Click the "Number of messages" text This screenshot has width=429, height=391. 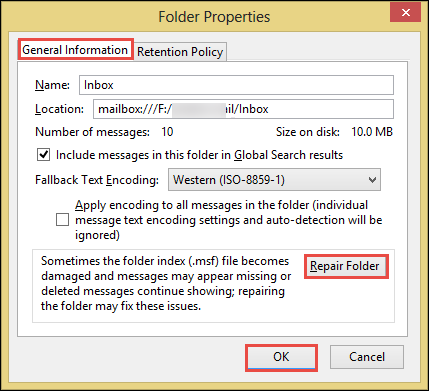coord(92,132)
